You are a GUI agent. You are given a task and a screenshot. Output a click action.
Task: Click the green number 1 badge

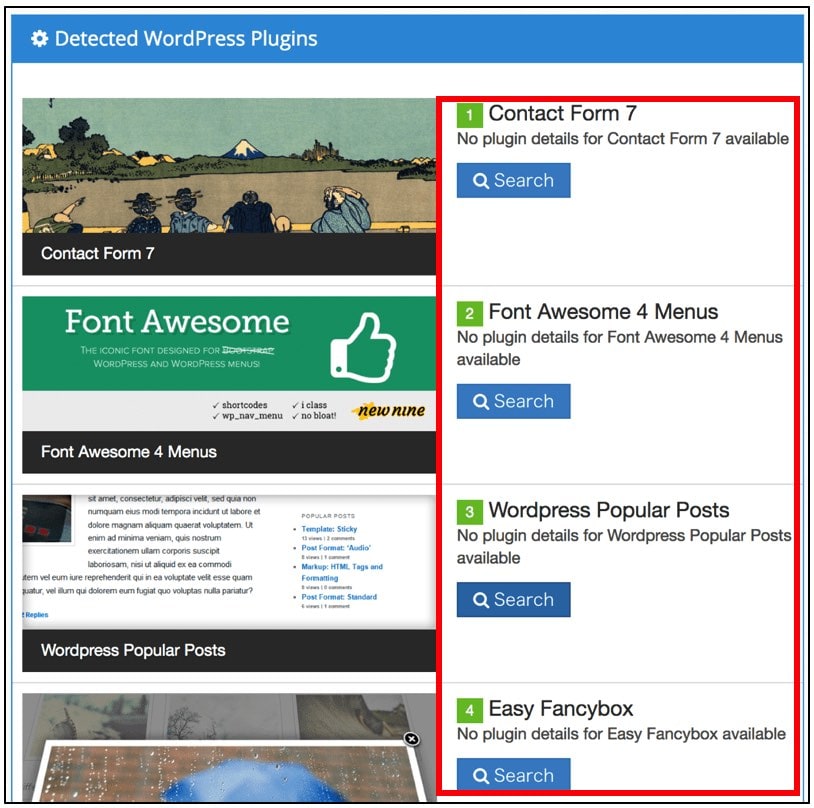[x=470, y=115]
